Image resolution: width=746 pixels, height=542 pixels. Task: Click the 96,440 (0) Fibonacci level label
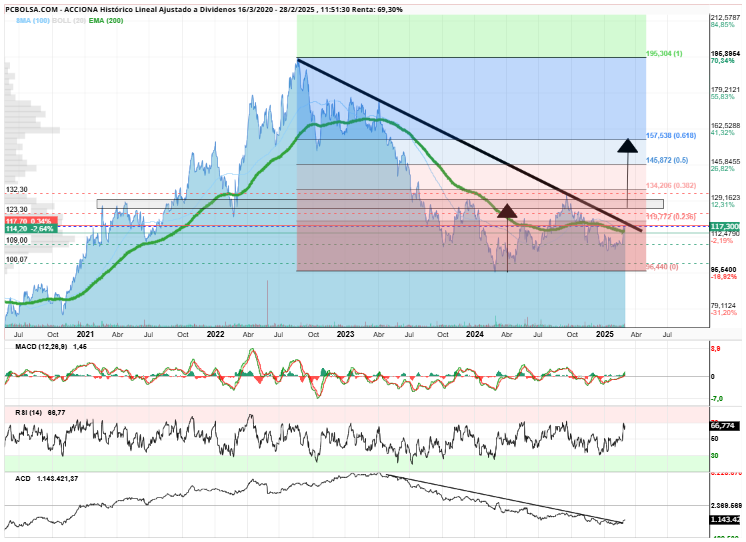(662, 267)
